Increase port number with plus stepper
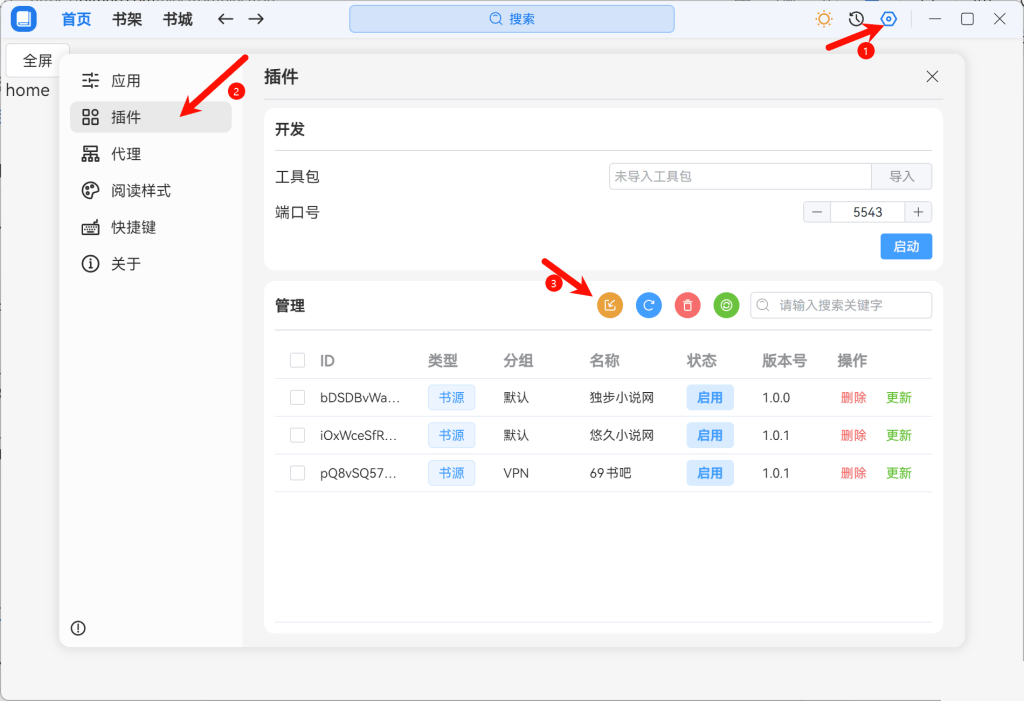Screen dimensions: 1024x701 918,211
